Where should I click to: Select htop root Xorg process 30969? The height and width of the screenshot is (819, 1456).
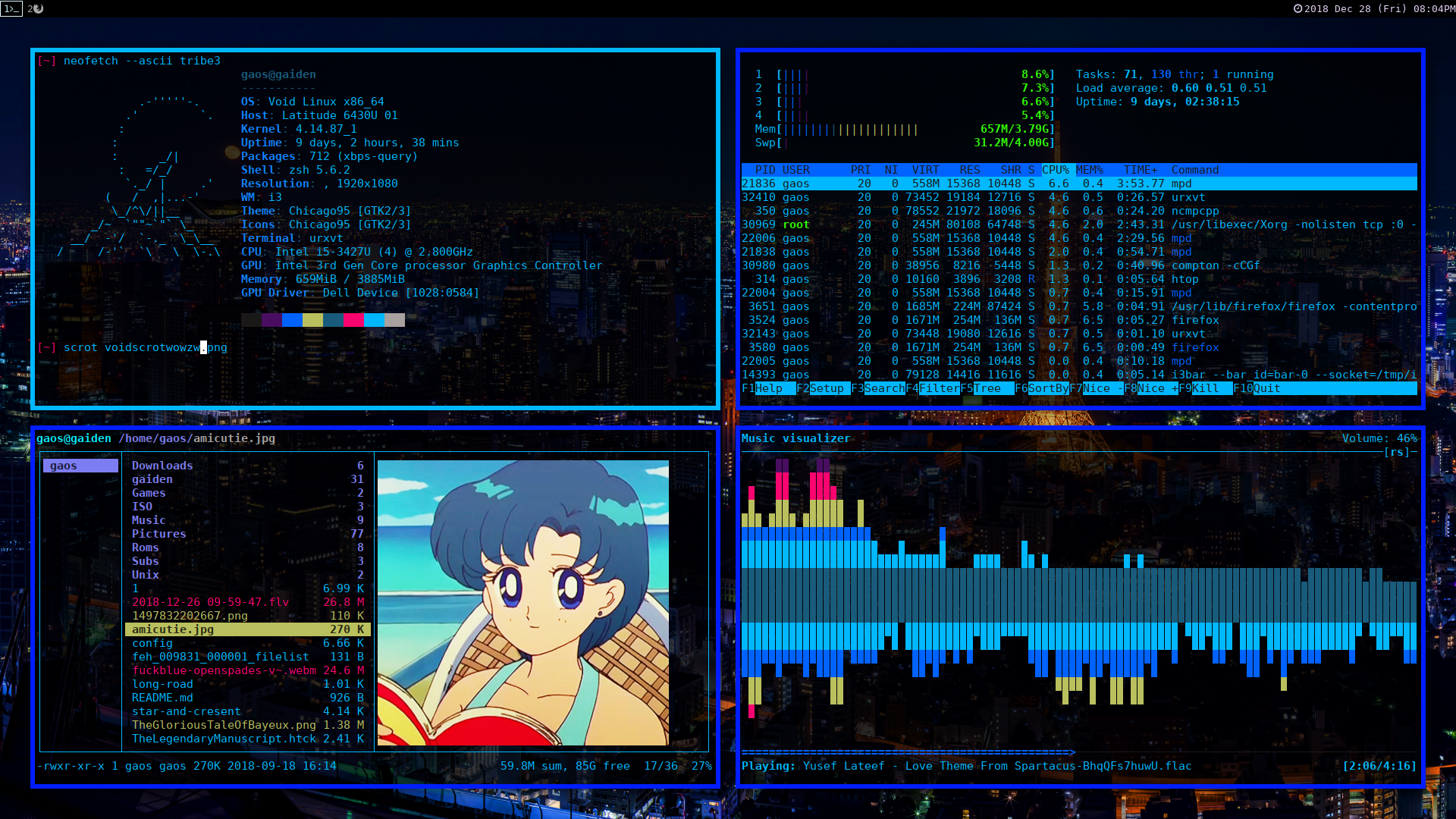tap(1079, 224)
